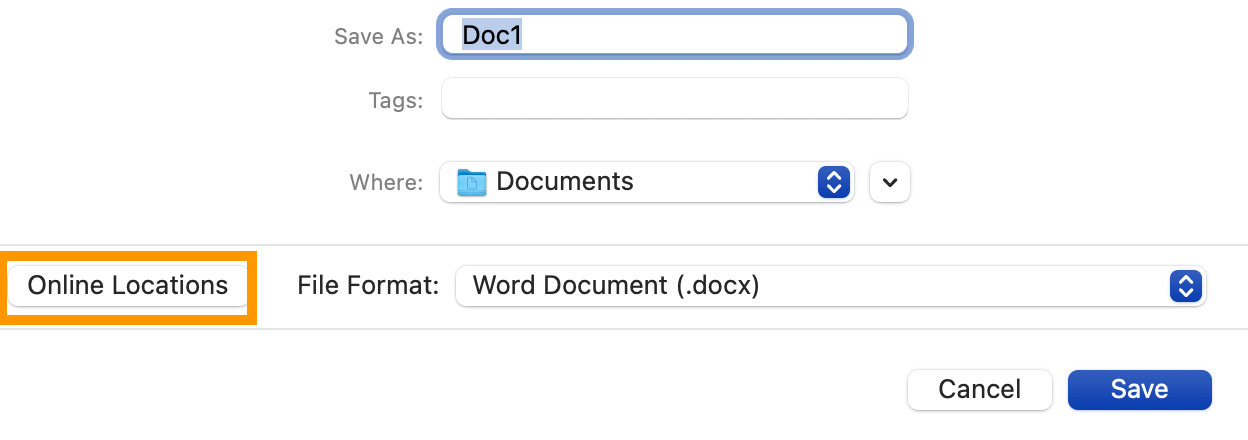Image resolution: width=1248 pixels, height=440 pixels.
Task: Click the "Save As:" label
Action: click(x=378, y=37)
